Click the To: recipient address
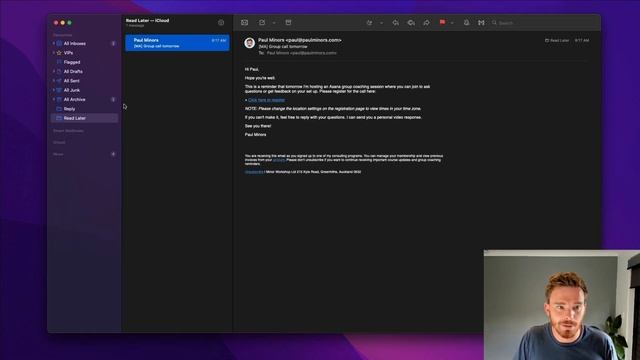This screenshot has height=360, width=640. click(x=302, y=53)
